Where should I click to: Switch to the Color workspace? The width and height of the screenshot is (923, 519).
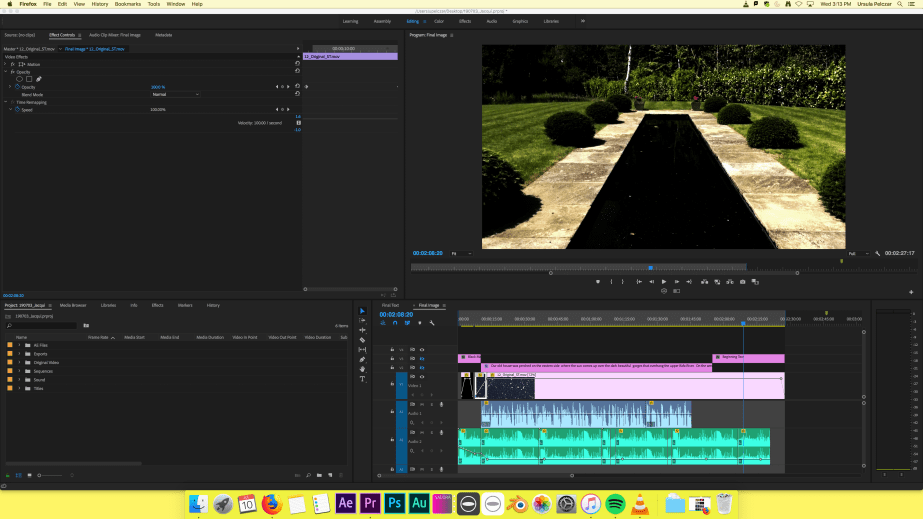(x=438, y=21)
